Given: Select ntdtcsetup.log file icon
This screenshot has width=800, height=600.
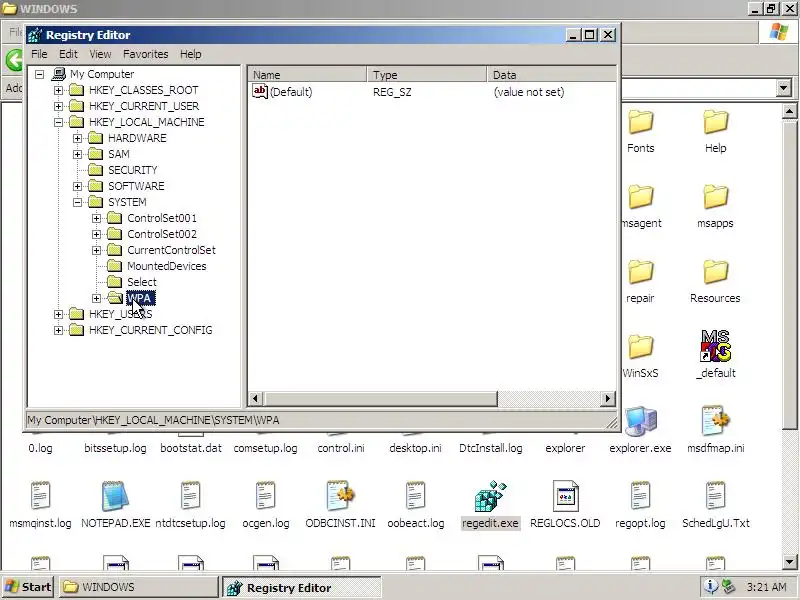Looking at the screenshot, I should click(x=190, y=496).
